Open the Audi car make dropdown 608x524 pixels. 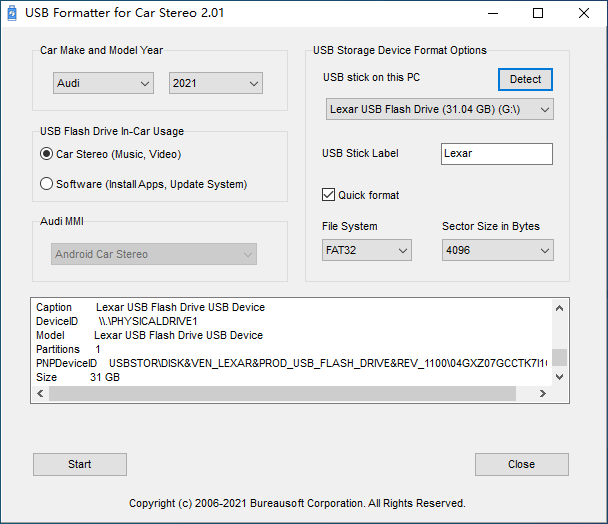pos(103,84)
